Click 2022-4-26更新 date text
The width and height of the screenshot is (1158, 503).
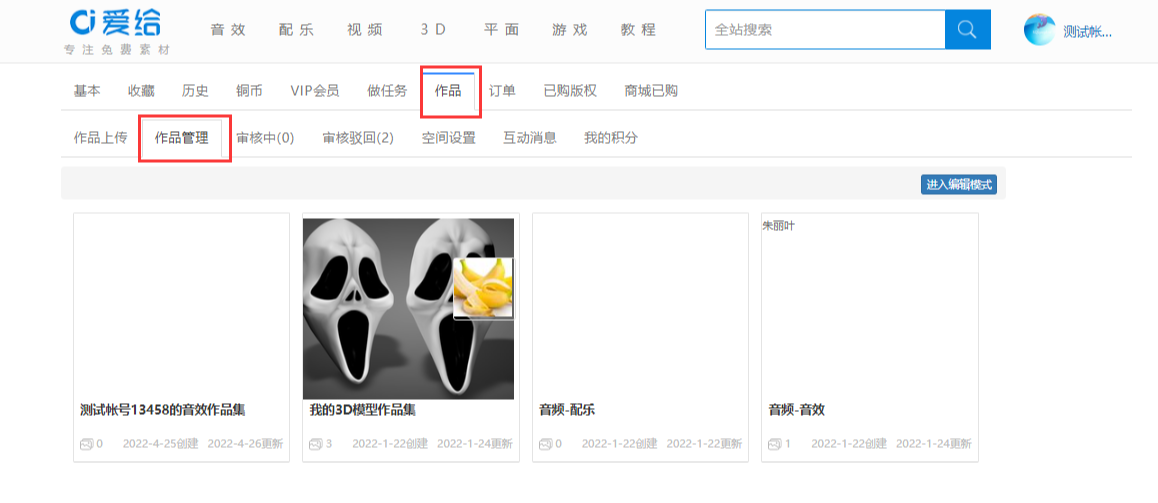(245, 444)
